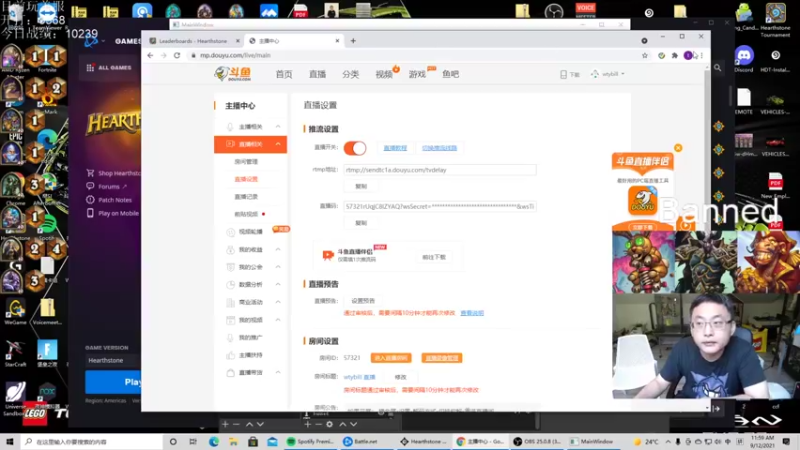
Task: Click 修改 beside the room title
Action: click(x=401, y=377)
